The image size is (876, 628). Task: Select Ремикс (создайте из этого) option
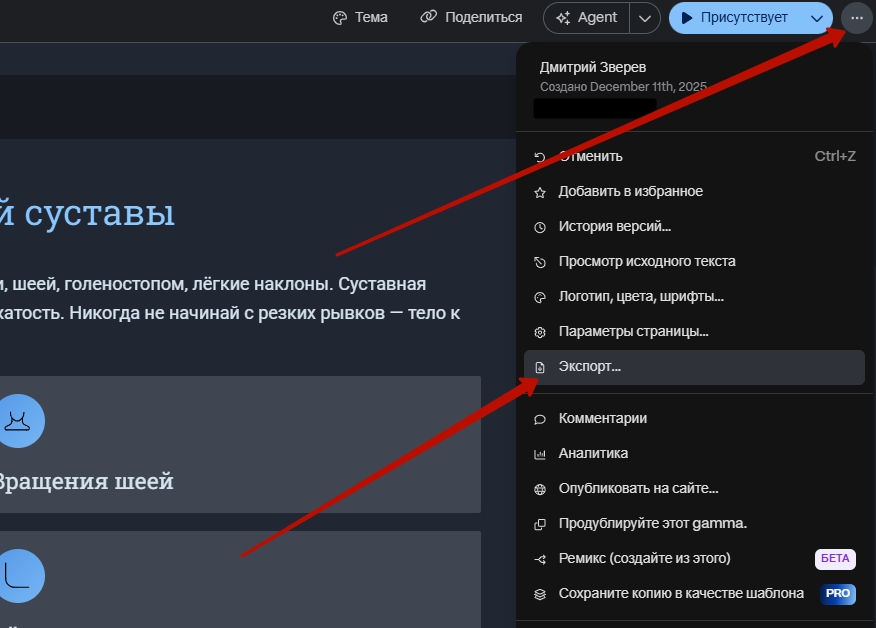(644, 558)
